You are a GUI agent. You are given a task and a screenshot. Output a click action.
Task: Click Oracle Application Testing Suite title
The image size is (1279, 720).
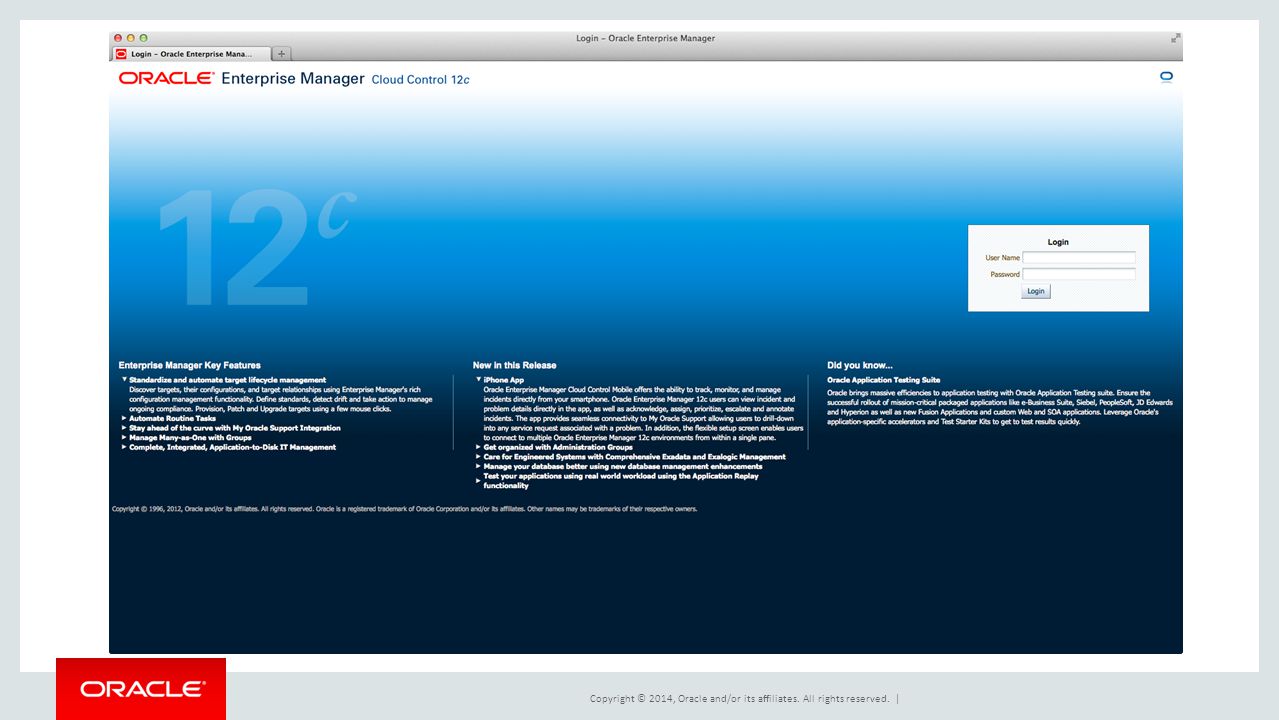click(883, 380)
